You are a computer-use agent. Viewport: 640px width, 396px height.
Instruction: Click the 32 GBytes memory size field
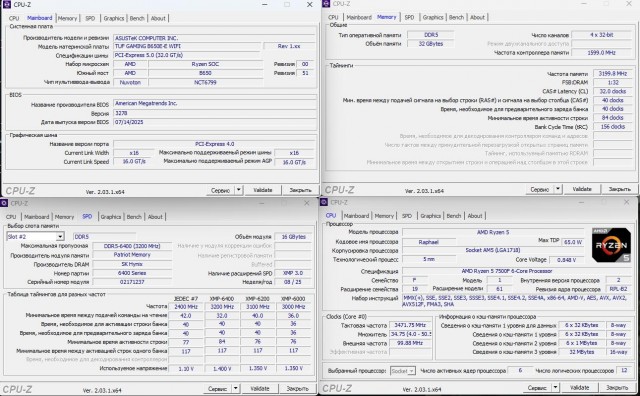[x=431, y=44]
